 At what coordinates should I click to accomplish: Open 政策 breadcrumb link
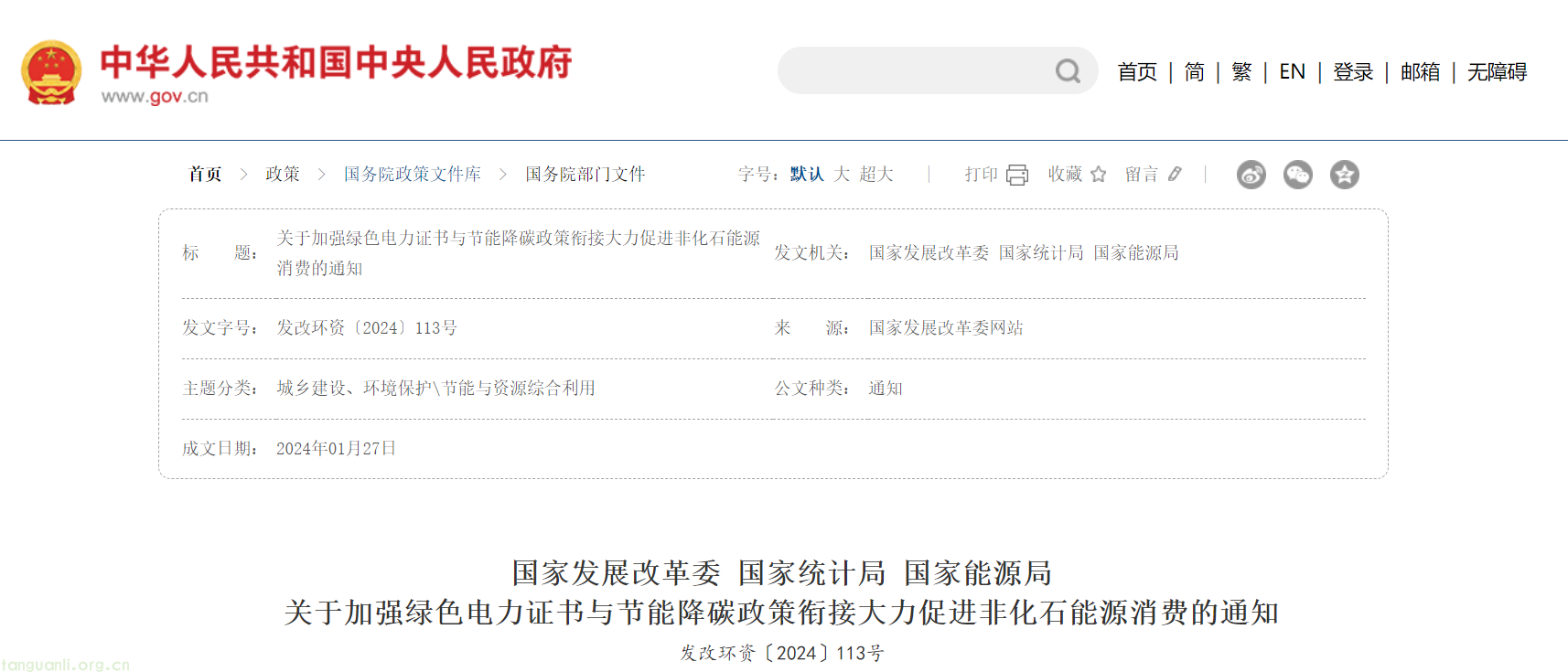pyautogui.click(x=283, y=174)
